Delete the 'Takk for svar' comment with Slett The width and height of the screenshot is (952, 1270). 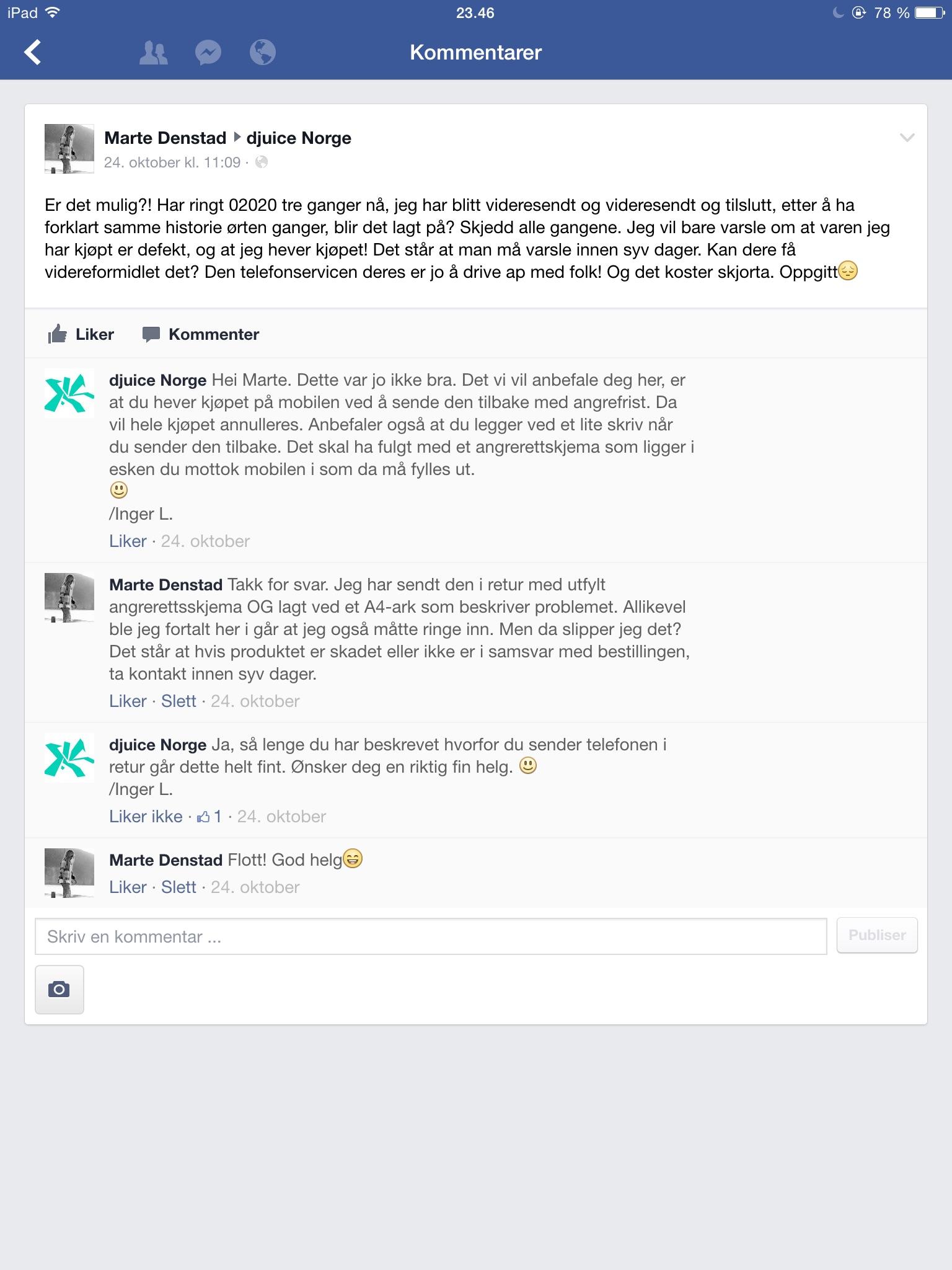pyautogui.click(x=178, y=701)
